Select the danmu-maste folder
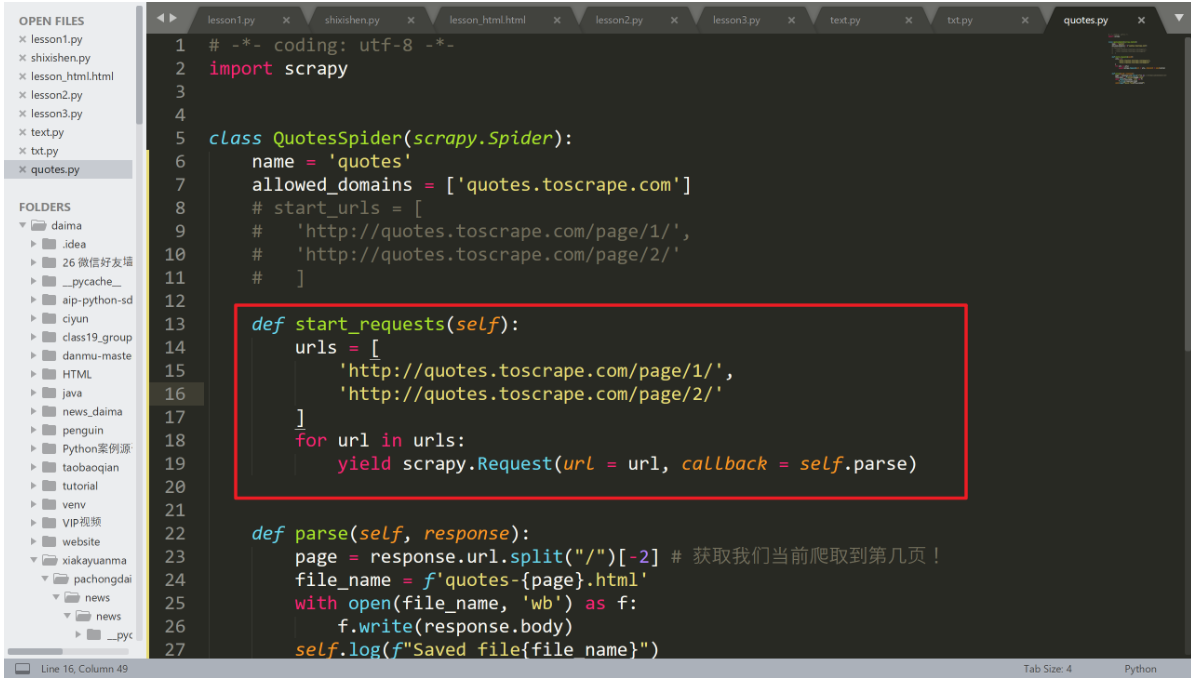Screen dimensions: 1191x678 [96, 355]
